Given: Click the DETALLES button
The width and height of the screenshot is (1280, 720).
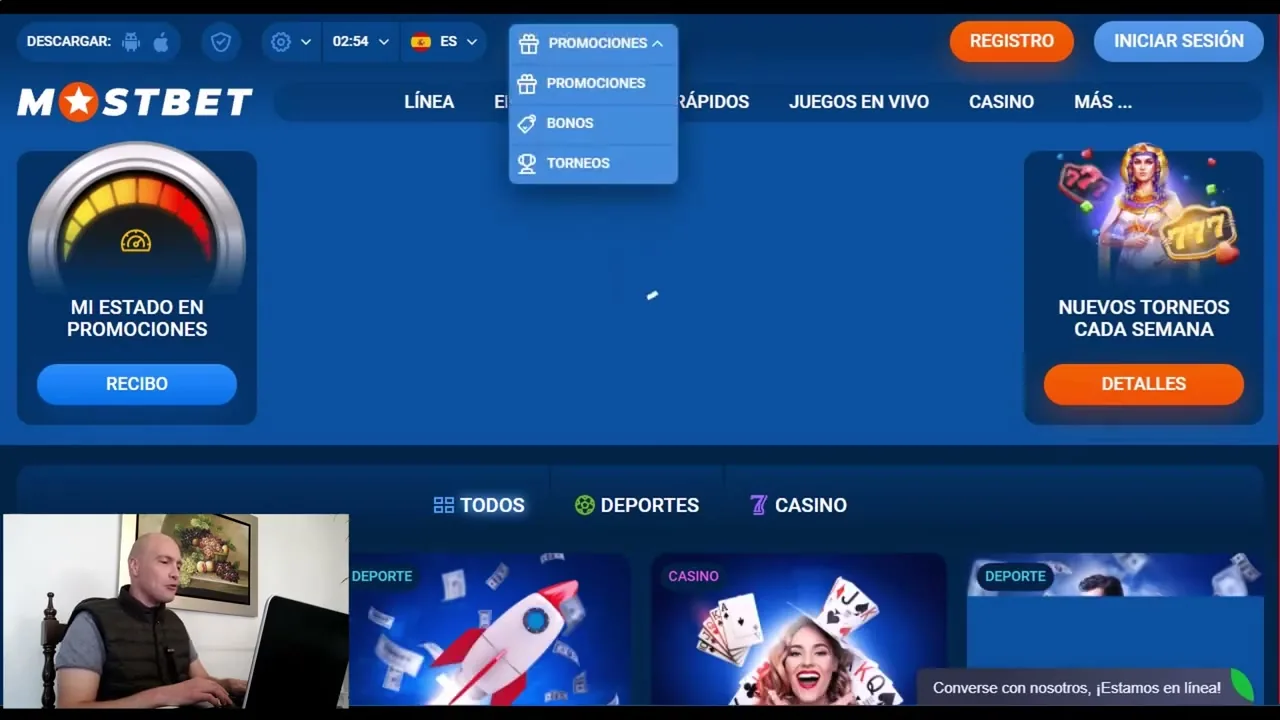Looking at the screenshot, I should click(1144, 384).
